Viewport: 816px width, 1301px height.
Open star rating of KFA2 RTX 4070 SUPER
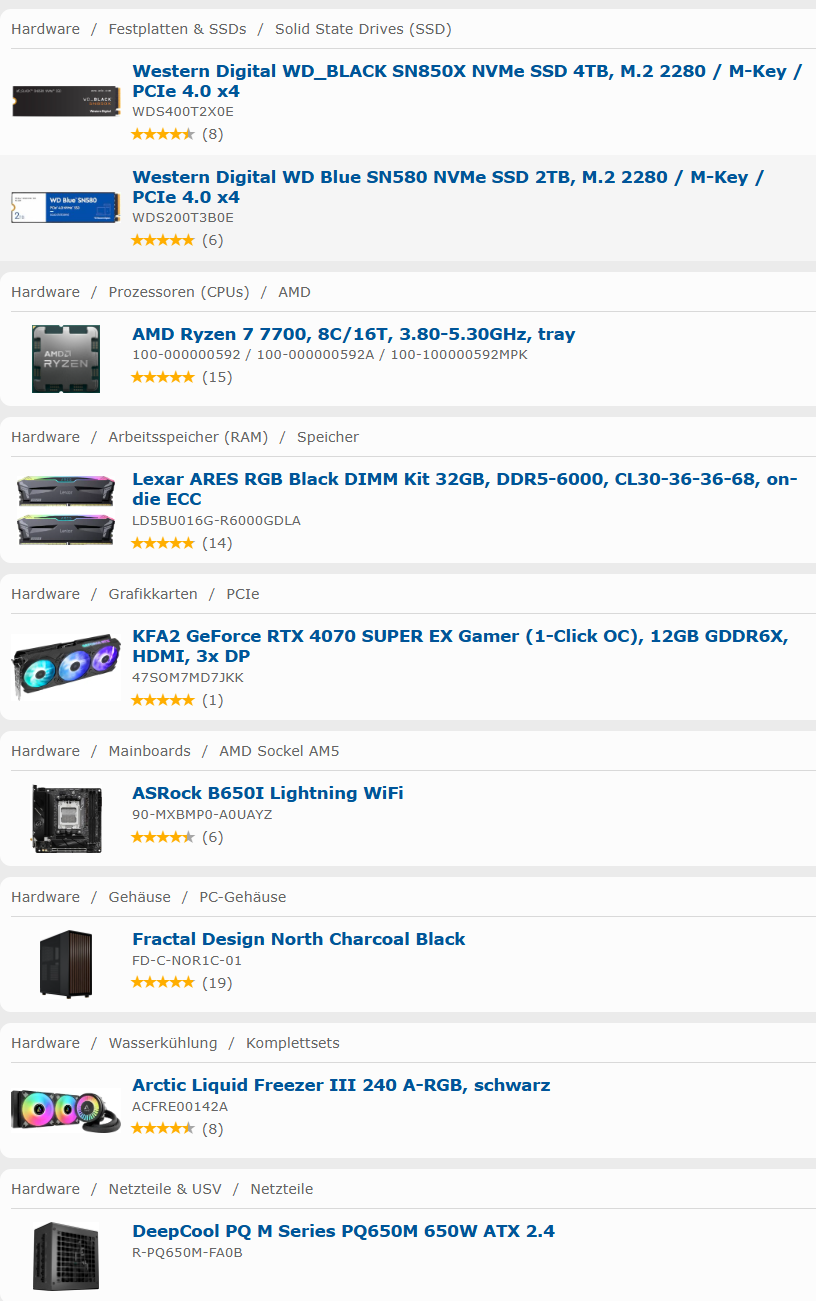tap(163, 700)
